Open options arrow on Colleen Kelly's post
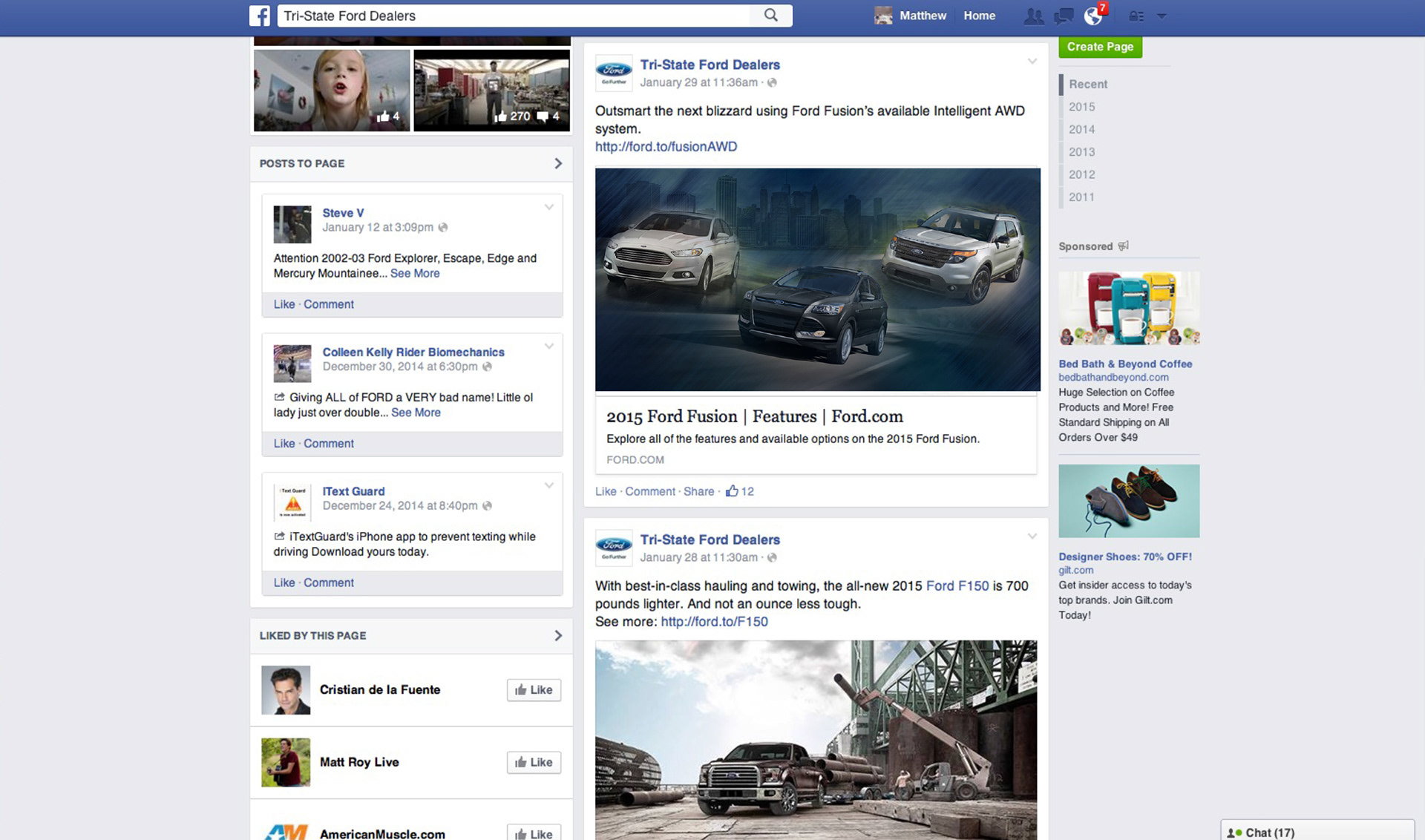This screenshot has width=1425, height=840. pyautogui.click(x=549, y=346)
